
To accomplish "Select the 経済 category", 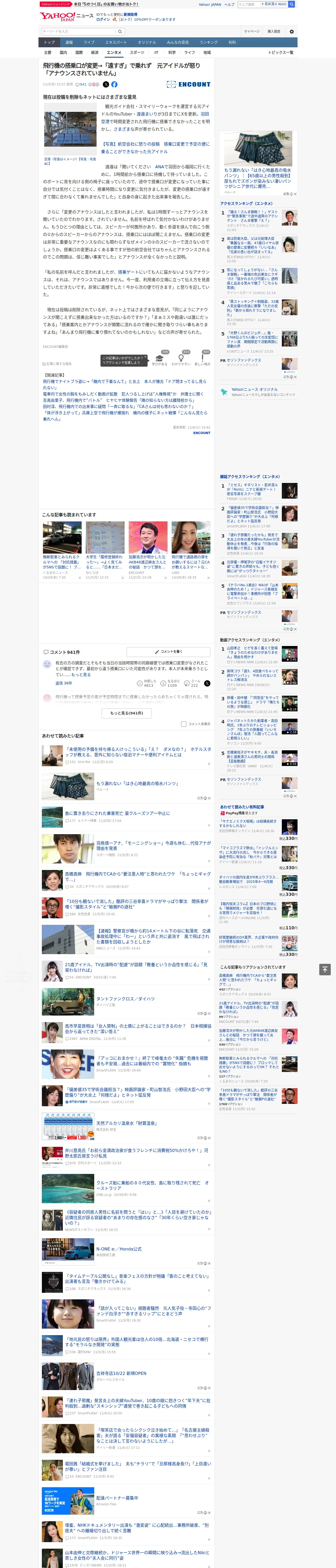I will [x=94, y=52].
